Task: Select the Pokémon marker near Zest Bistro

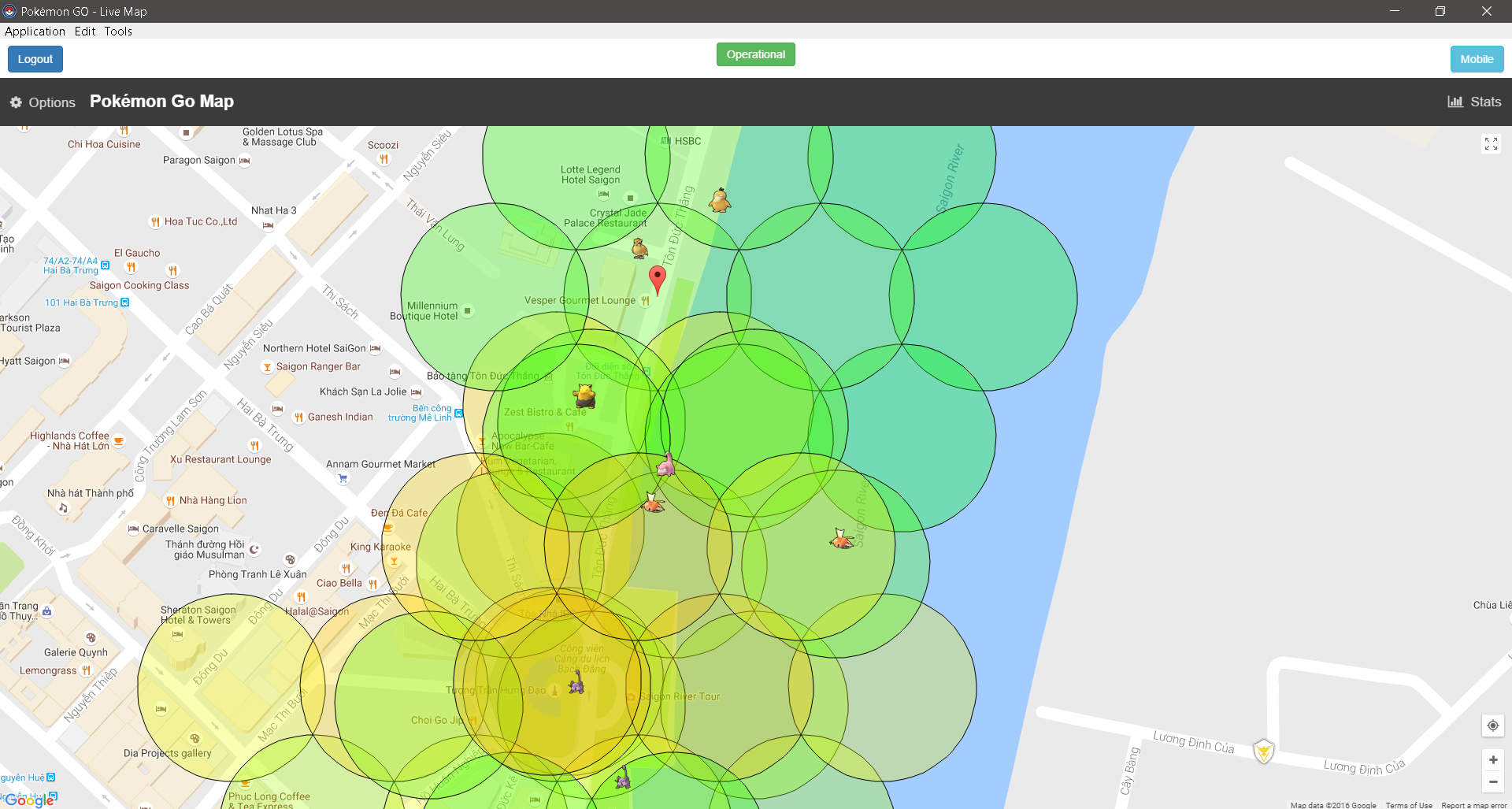Action: point(585,396)
